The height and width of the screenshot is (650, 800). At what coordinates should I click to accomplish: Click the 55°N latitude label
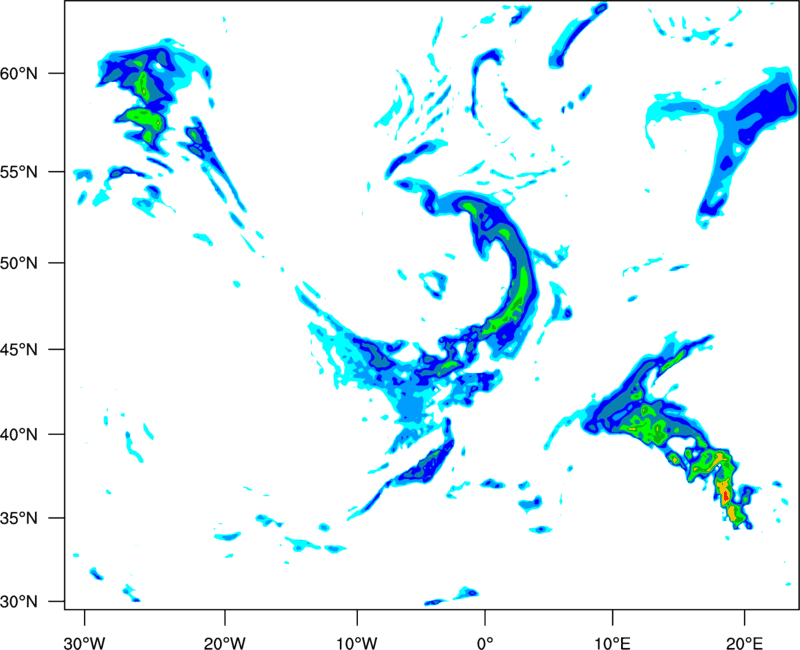19,172
